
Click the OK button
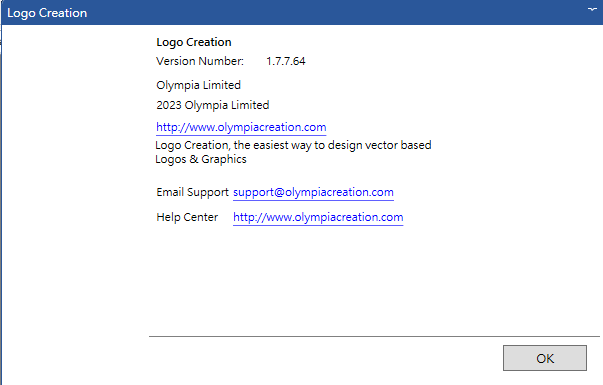(545, 358)
